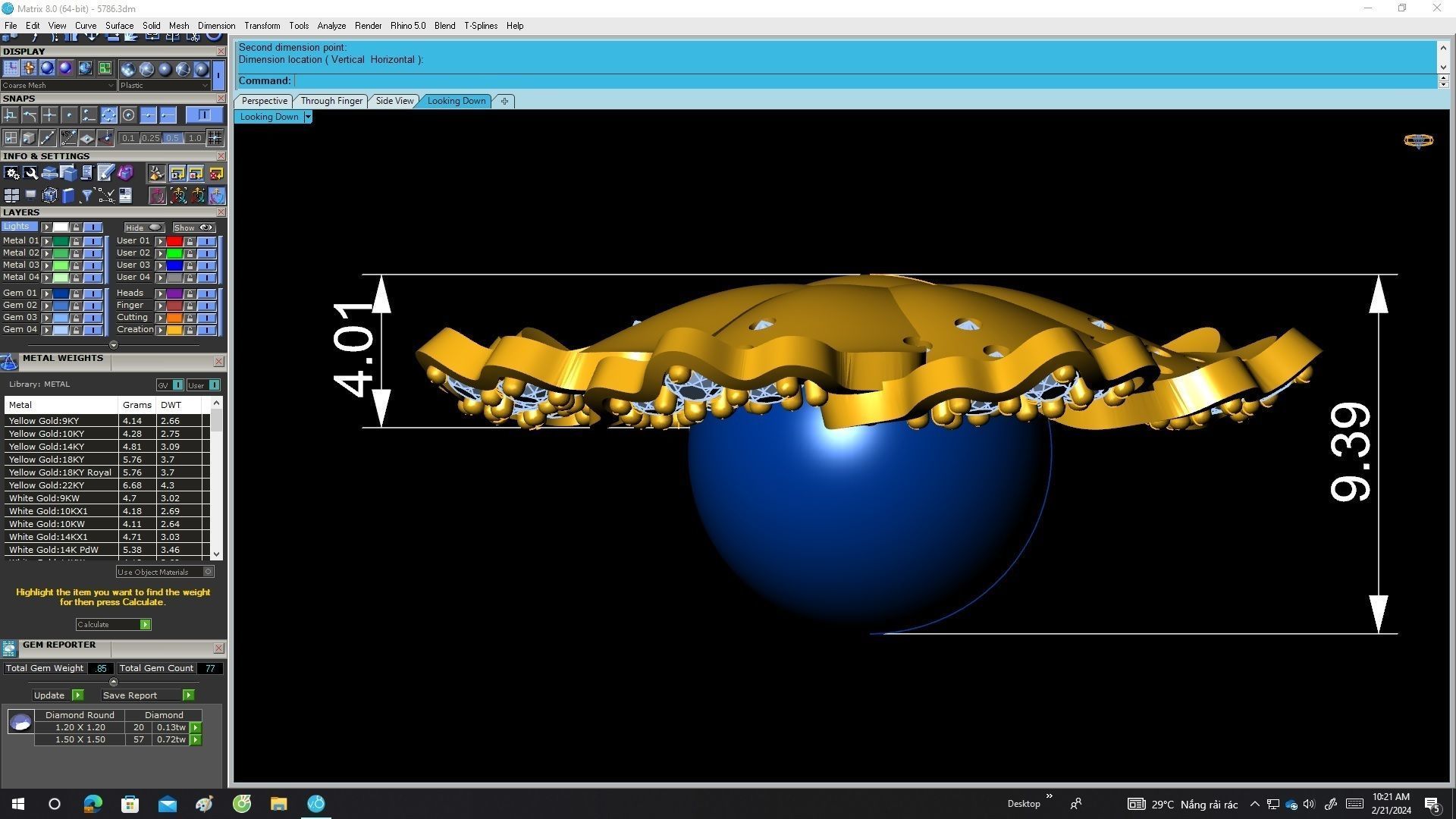Open the Coarse Mesh dropdown

click(58, 86)
